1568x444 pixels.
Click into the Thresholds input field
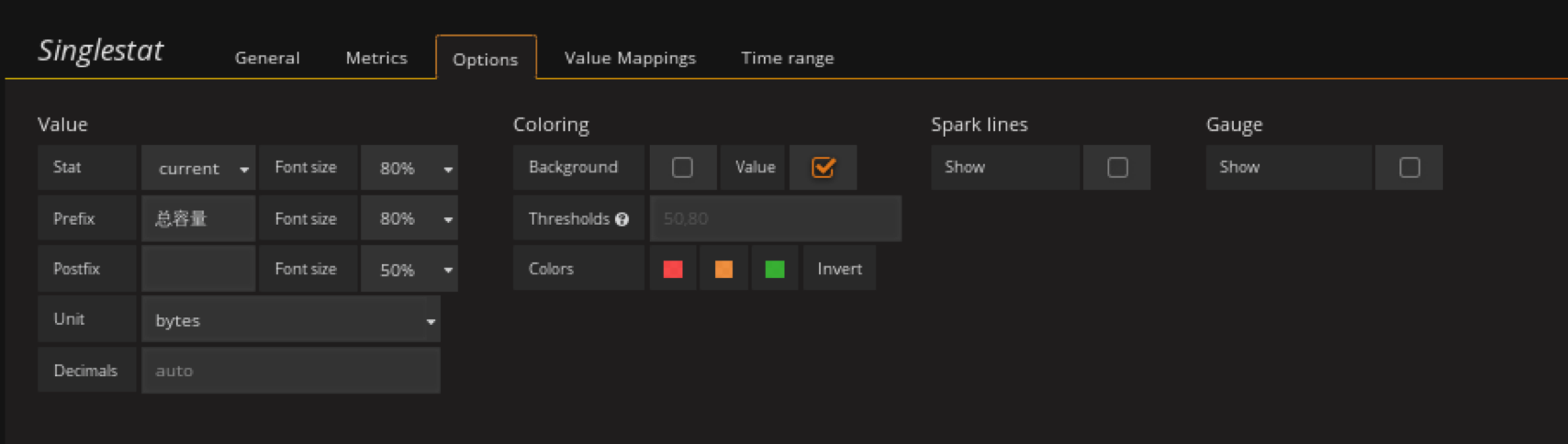coord(776,219)
